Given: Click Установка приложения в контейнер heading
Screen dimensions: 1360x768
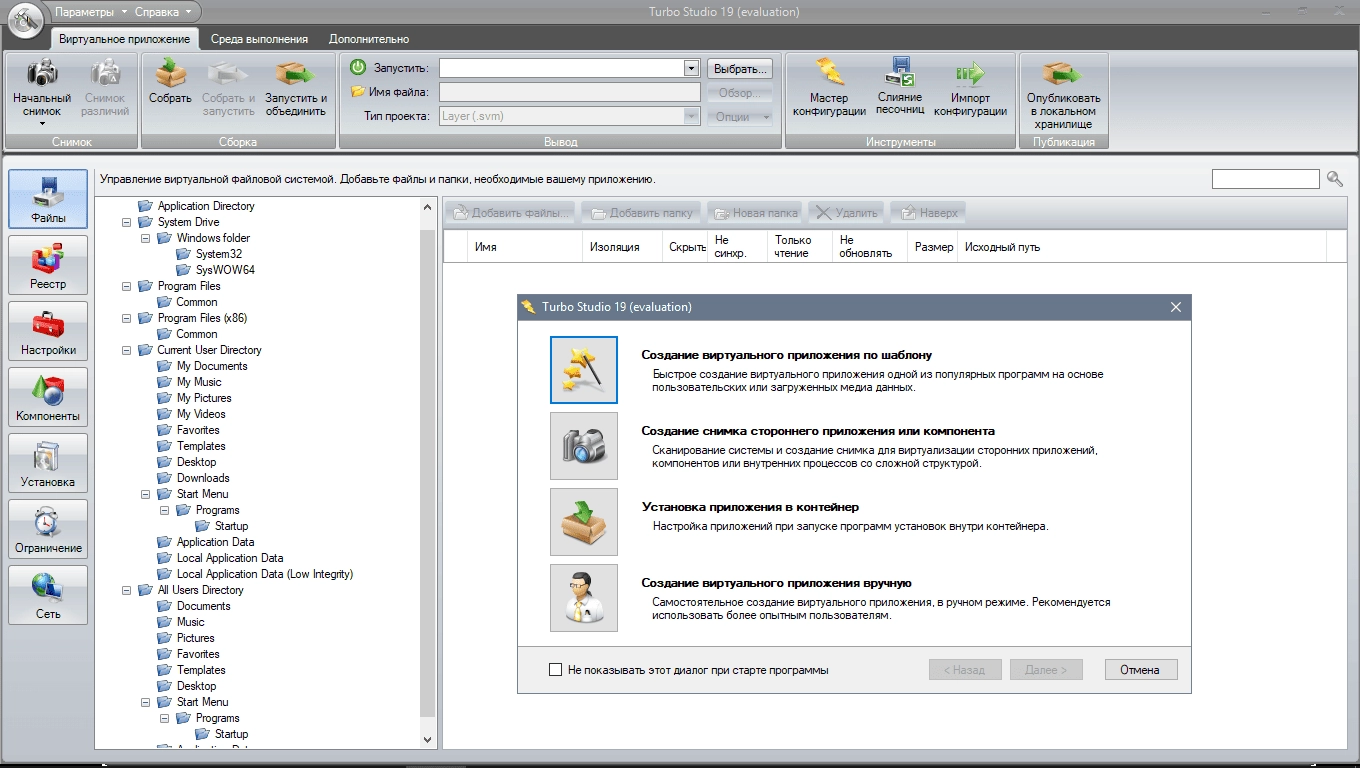Looking at the screenshot, I should click(x=750, y=507).
